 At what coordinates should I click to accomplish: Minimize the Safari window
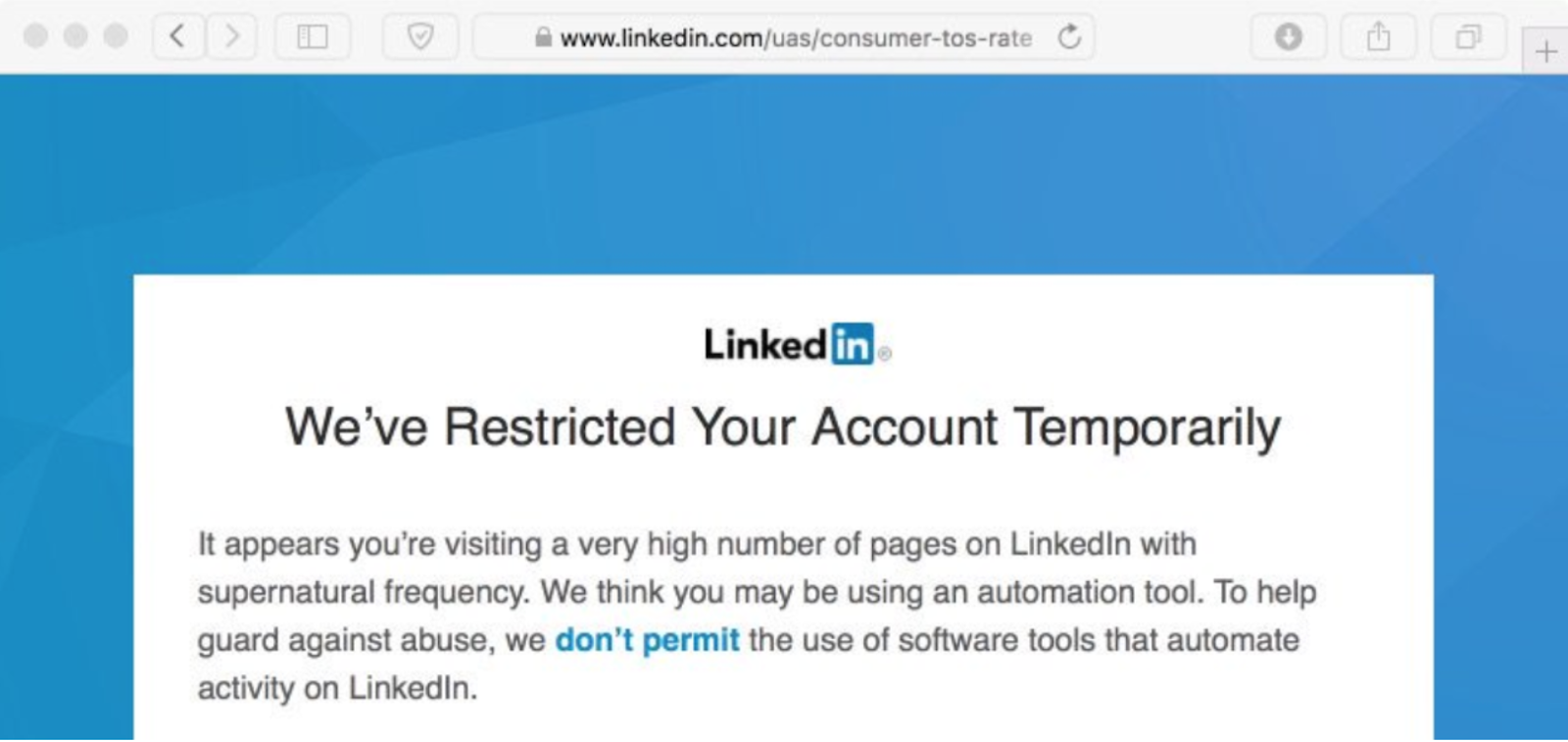pos(75,36)
